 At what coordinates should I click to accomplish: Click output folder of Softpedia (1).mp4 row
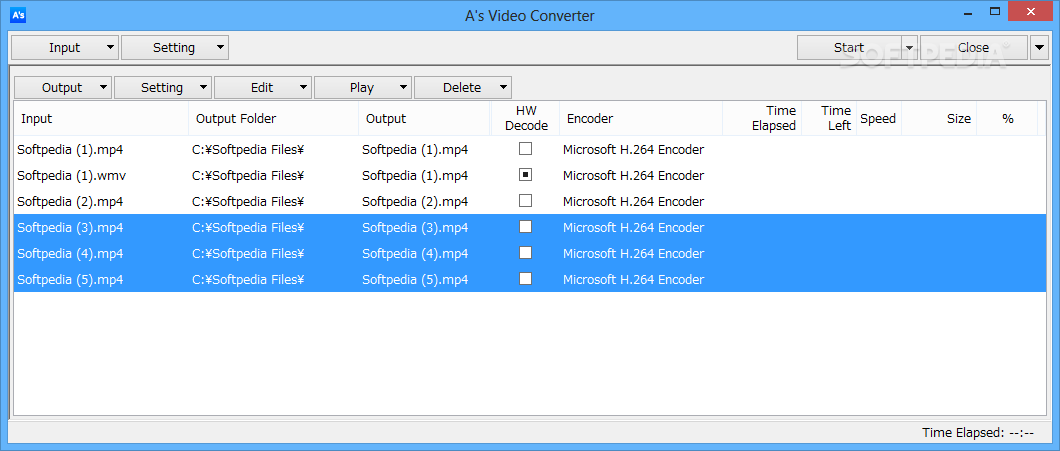[248, 149]
